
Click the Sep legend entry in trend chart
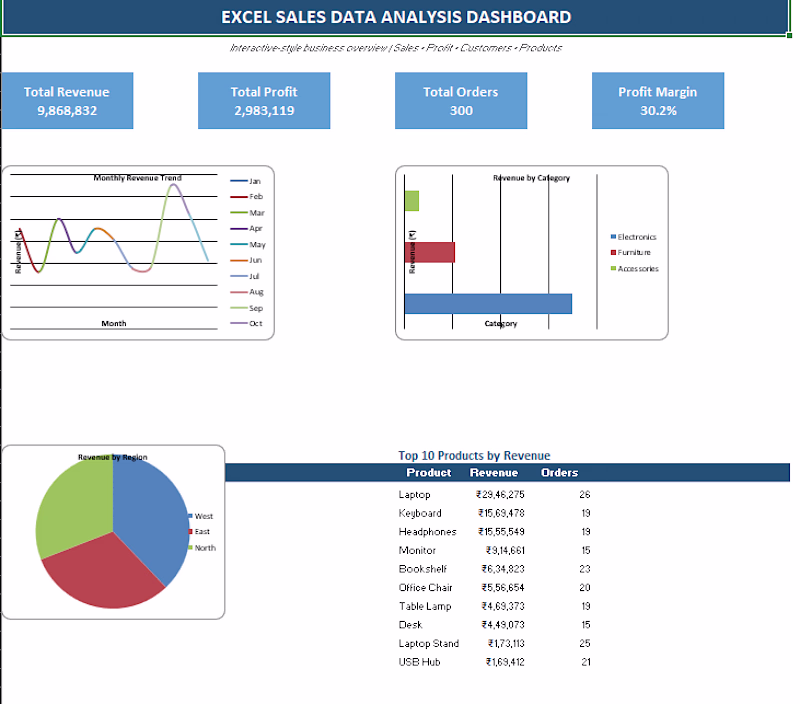pyautogui.click(x=247, y=308)
